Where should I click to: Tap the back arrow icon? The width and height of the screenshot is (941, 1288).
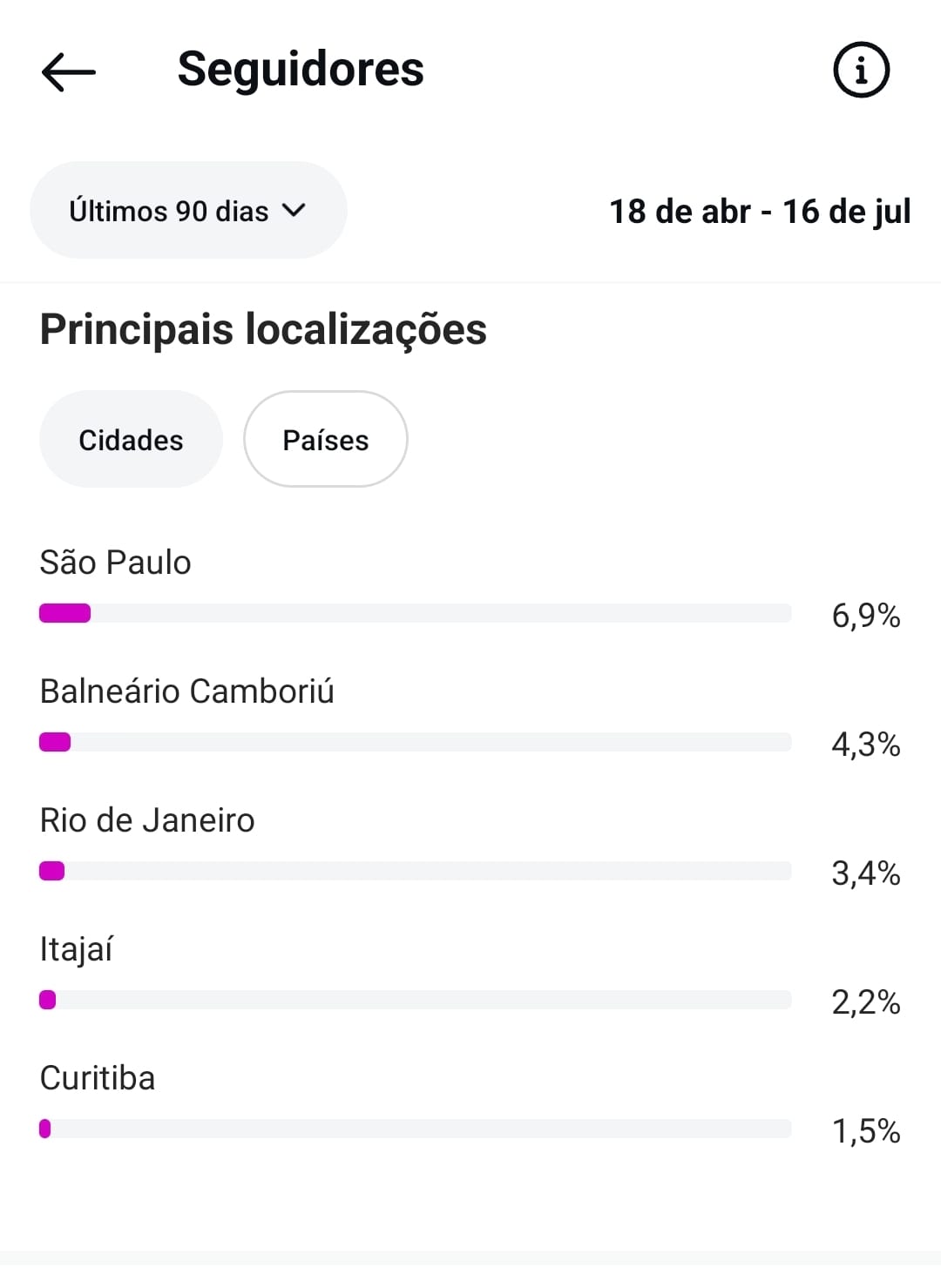pos(68,71)
